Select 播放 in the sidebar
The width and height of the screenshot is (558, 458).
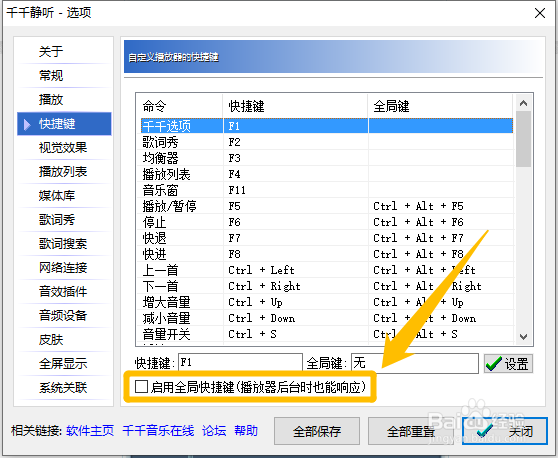point(64,99)
